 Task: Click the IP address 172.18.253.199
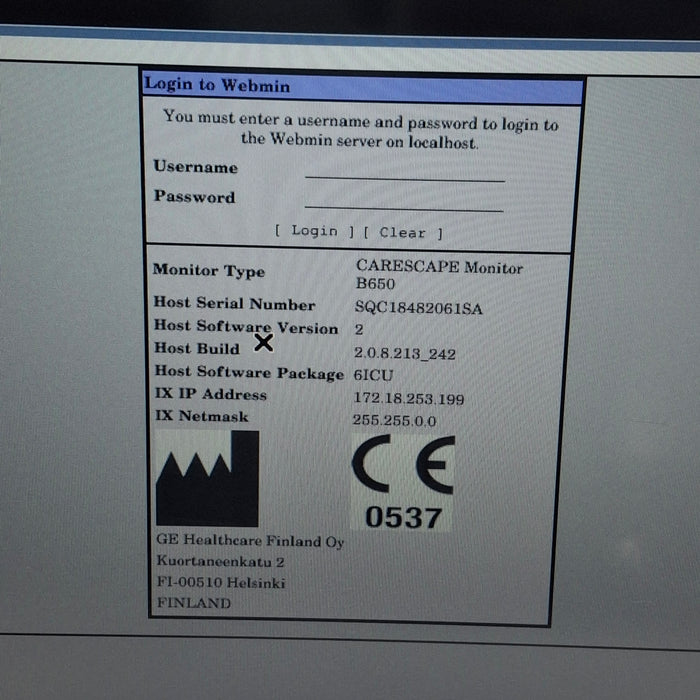click(408, 398)
